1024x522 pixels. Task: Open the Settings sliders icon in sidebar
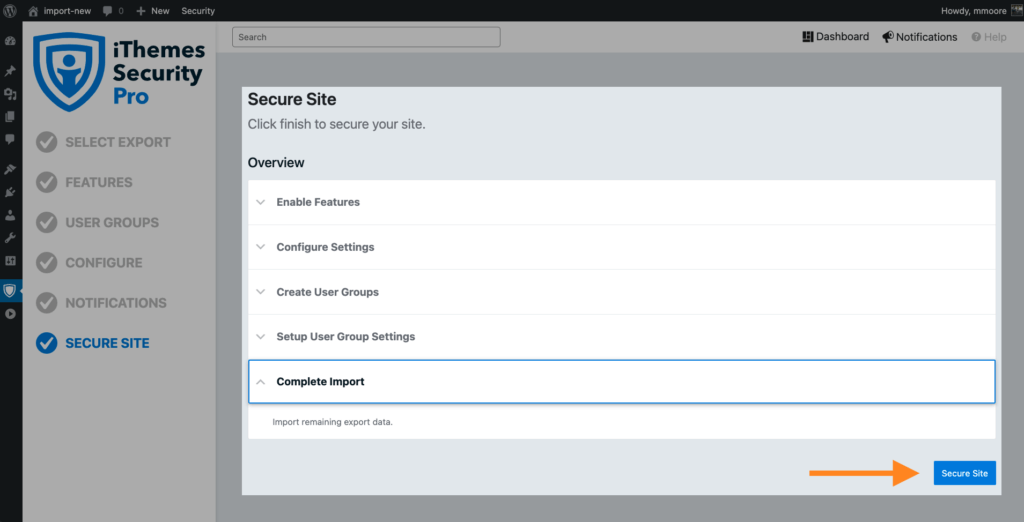tap(10, 261)
